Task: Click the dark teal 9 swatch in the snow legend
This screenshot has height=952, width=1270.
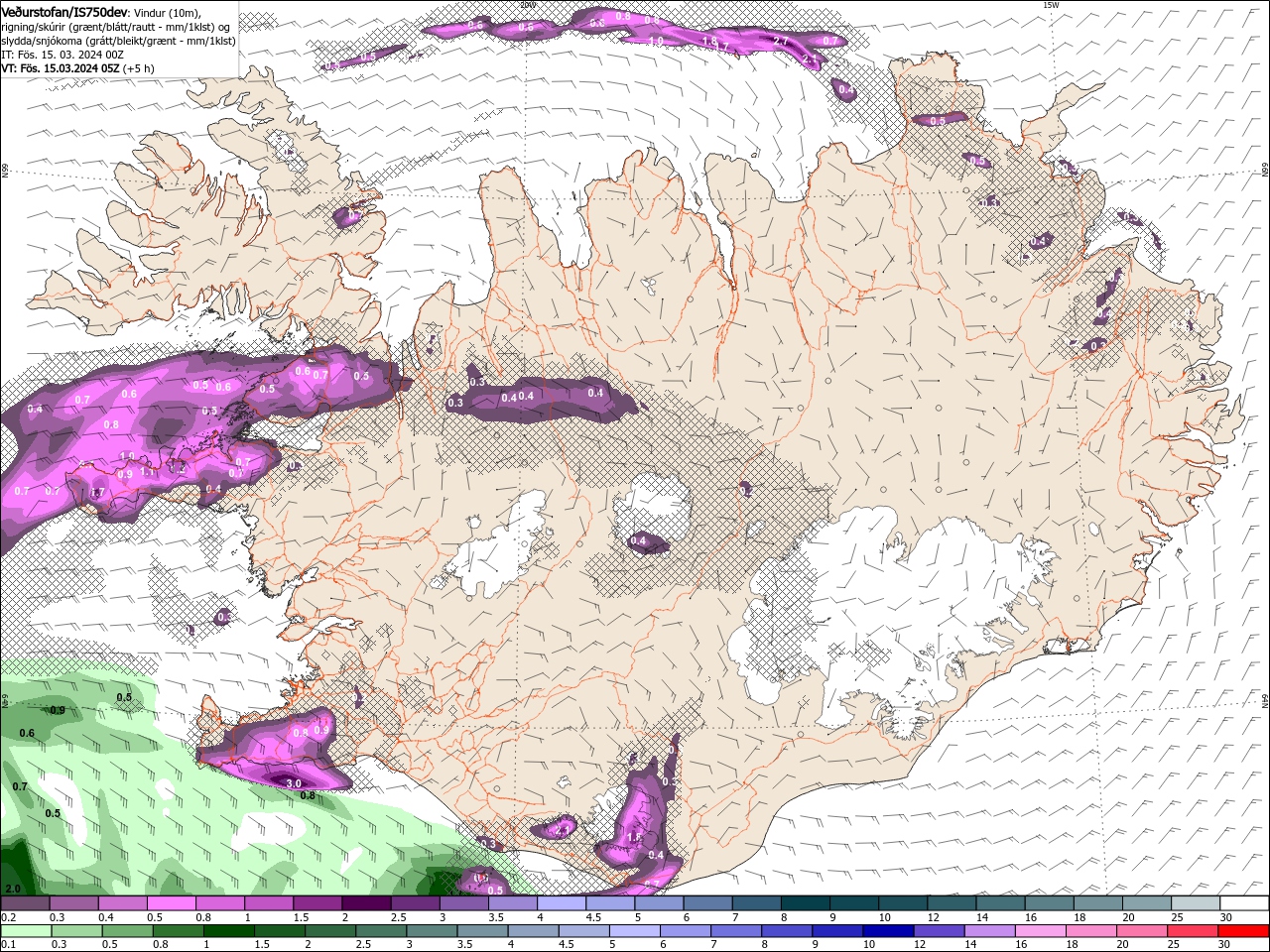Action: click(x=854, y=903)
